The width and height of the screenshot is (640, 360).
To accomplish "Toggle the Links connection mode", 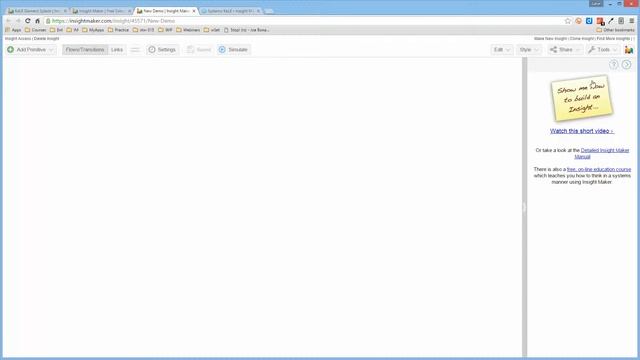I will pyautogui.click(x=117, y=49).
